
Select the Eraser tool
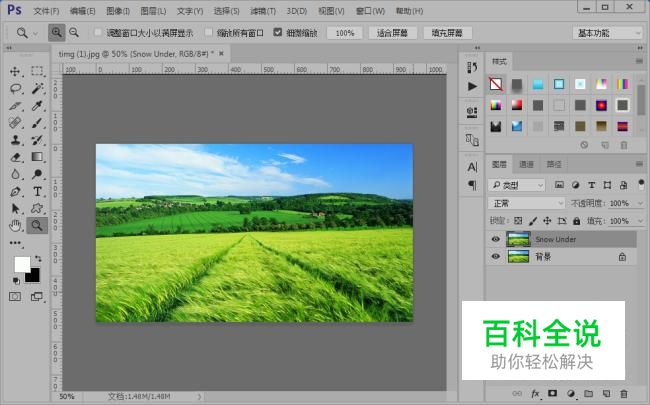(15, 157)
